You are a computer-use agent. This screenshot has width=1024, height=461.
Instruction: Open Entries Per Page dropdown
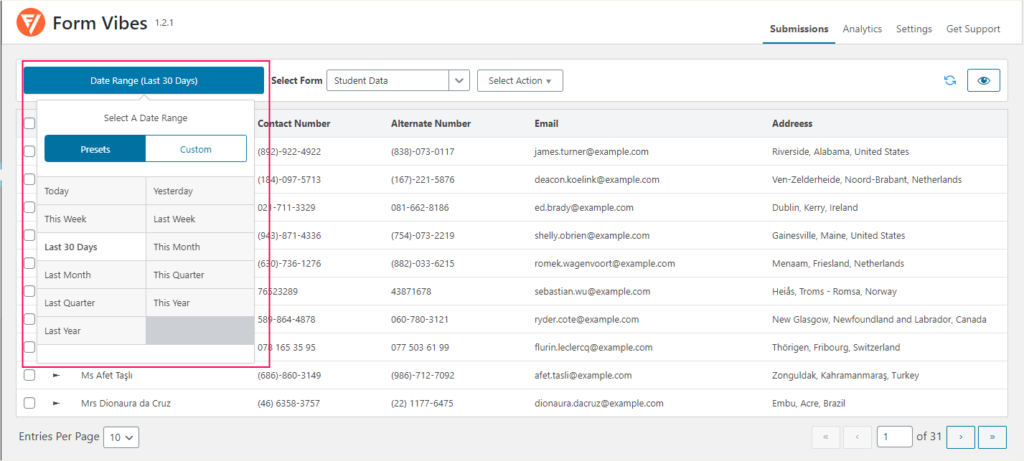[121, 437]
